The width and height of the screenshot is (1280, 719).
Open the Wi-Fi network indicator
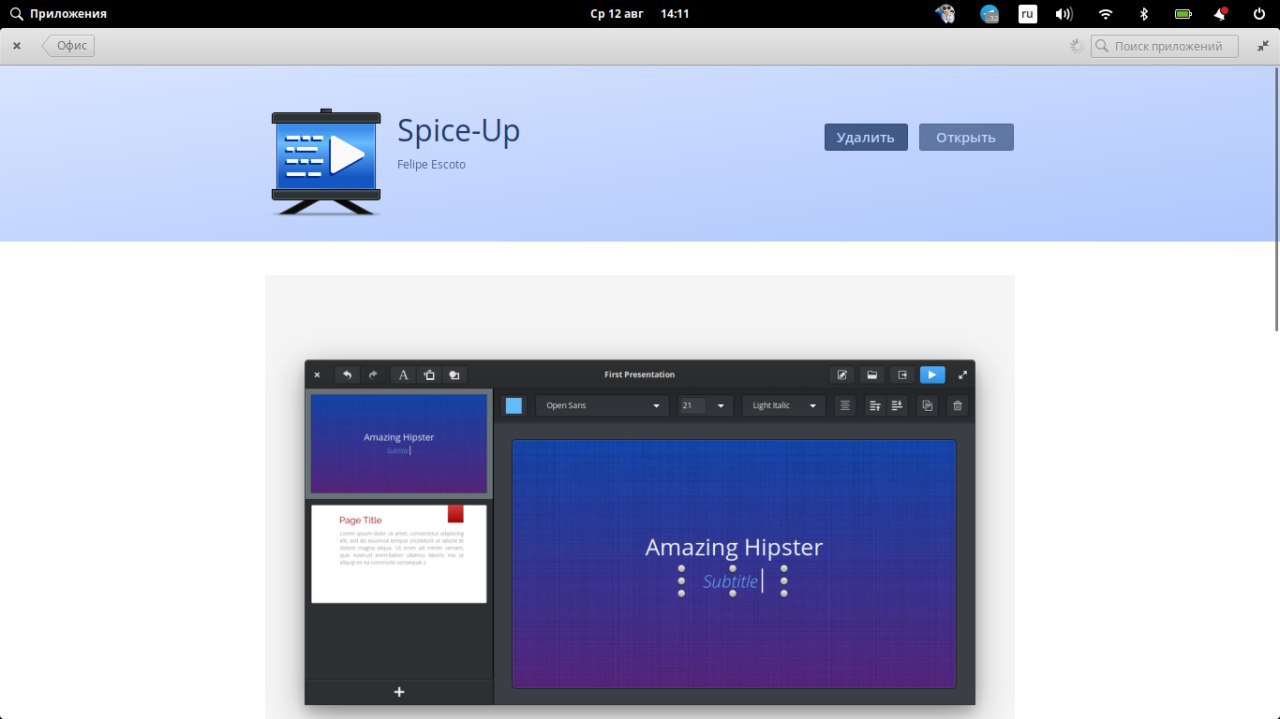click(x=1105, y=14)
